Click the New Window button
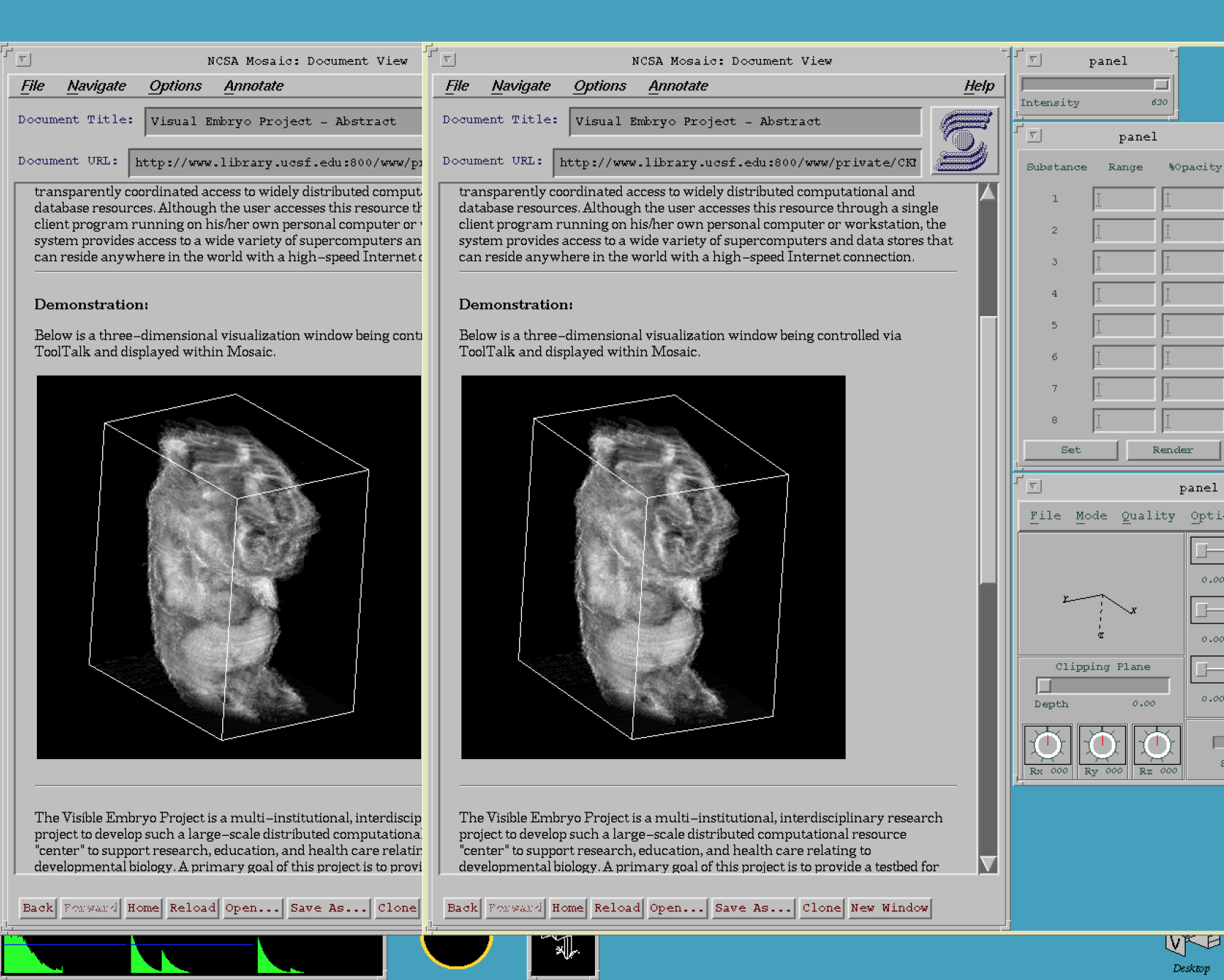Viewport: 1224px width, 980px height. (889, 908)
